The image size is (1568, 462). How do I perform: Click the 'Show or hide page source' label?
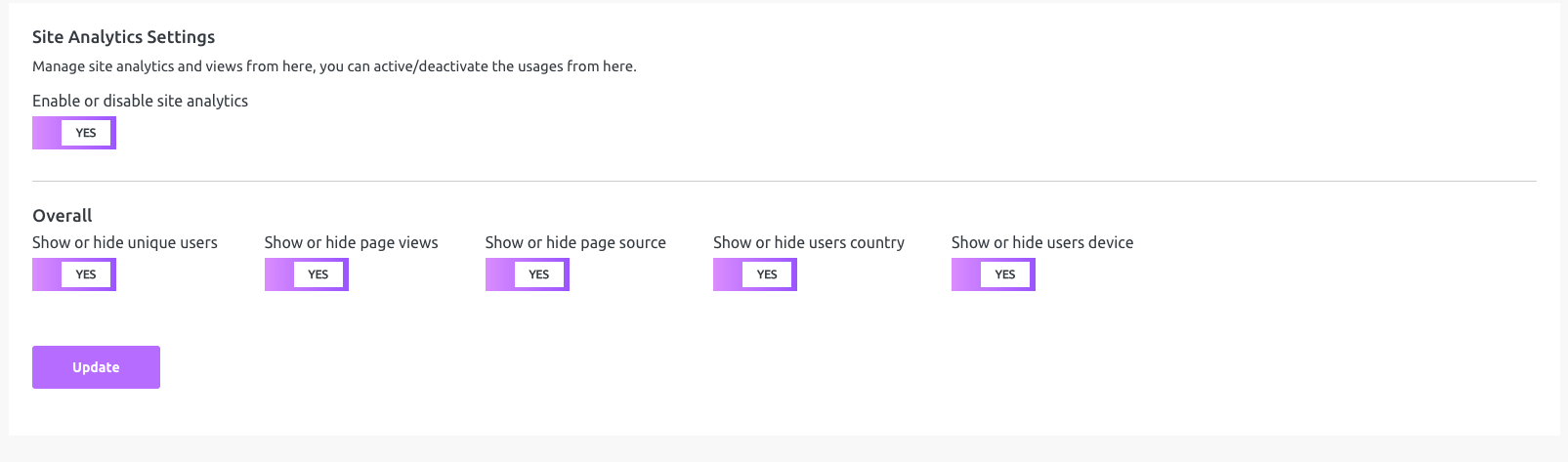[x=575, y=242]
